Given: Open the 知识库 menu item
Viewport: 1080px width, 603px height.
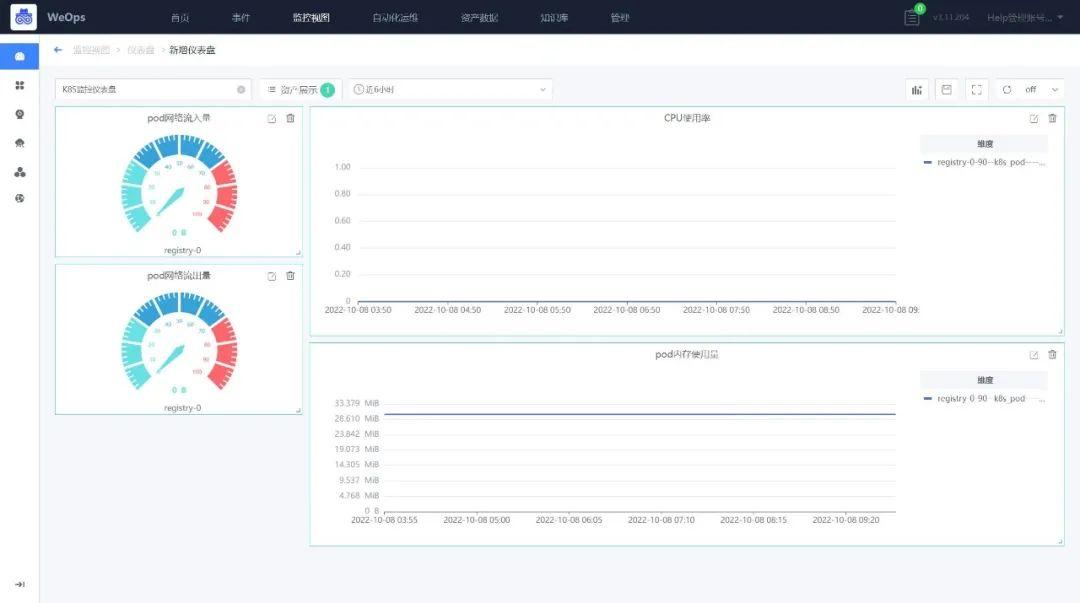Looking at the screenshot, I should coord(554,17).
